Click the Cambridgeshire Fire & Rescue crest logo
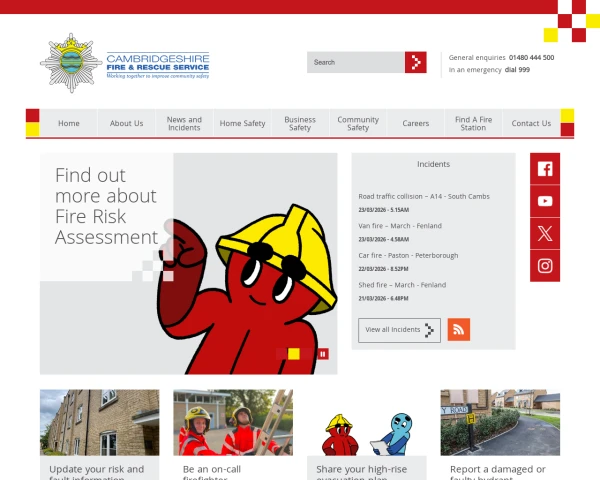 [125, 63]
